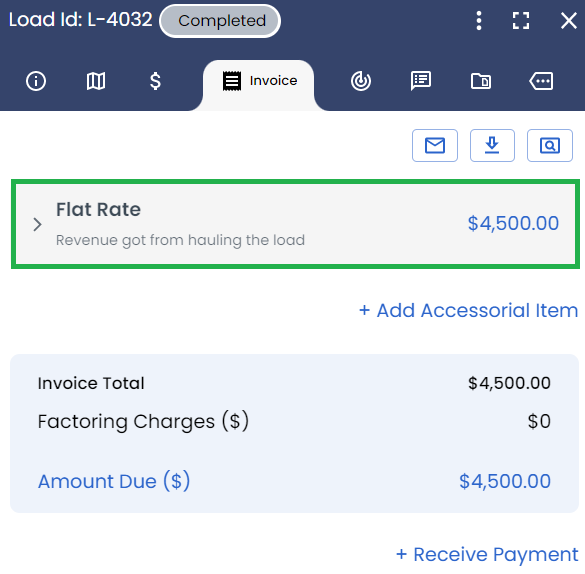Open the documents folder tab

coord(481,81)
